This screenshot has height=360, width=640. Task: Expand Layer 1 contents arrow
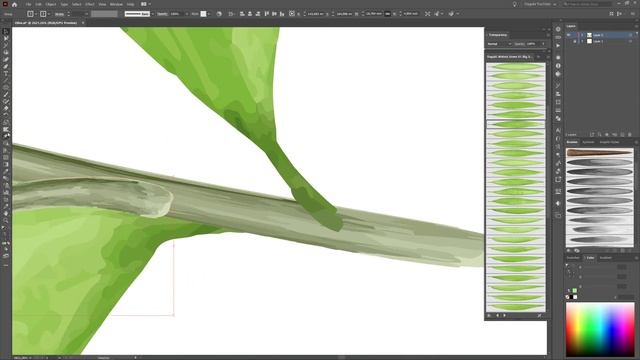pos(582,41)
